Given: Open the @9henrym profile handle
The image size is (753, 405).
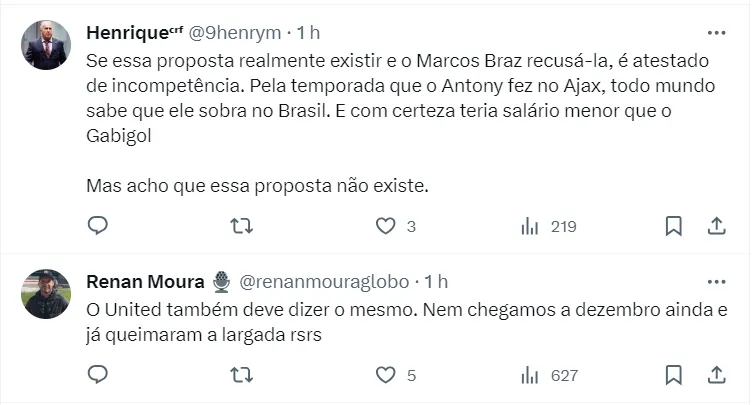Looking at the screenshot, I should tap(257, 32).
